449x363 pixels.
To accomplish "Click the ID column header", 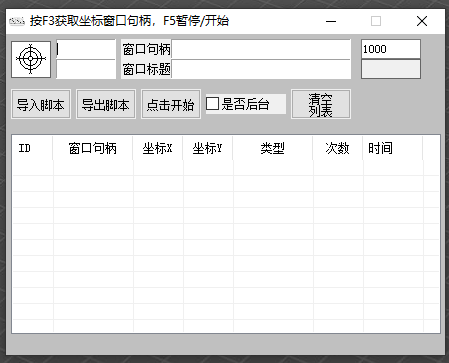I will (32, 148).
